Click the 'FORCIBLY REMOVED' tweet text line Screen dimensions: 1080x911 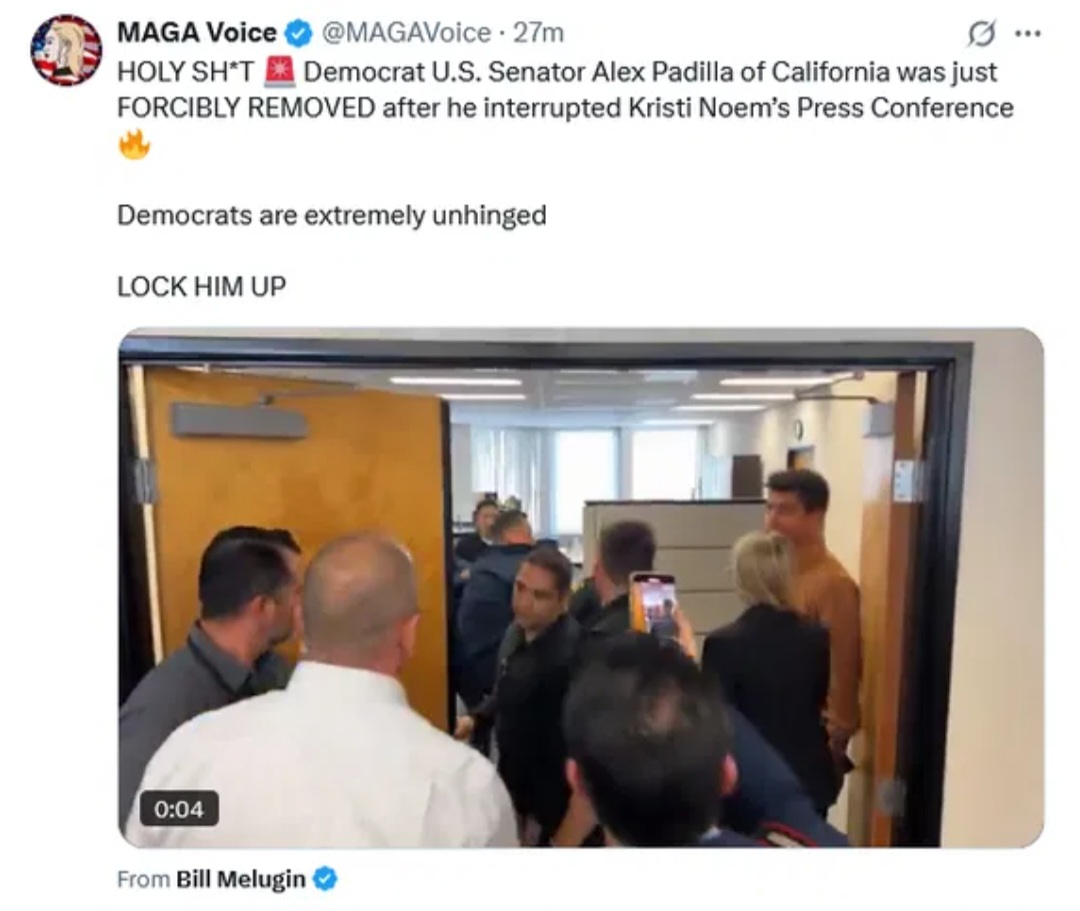click(565, 107)
